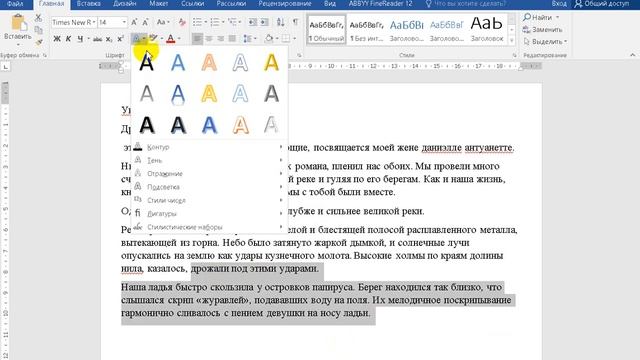The height and width of the screenshot is (360, 640).
Task: Open bulleted list dropdown
Action: coord(205,22)
